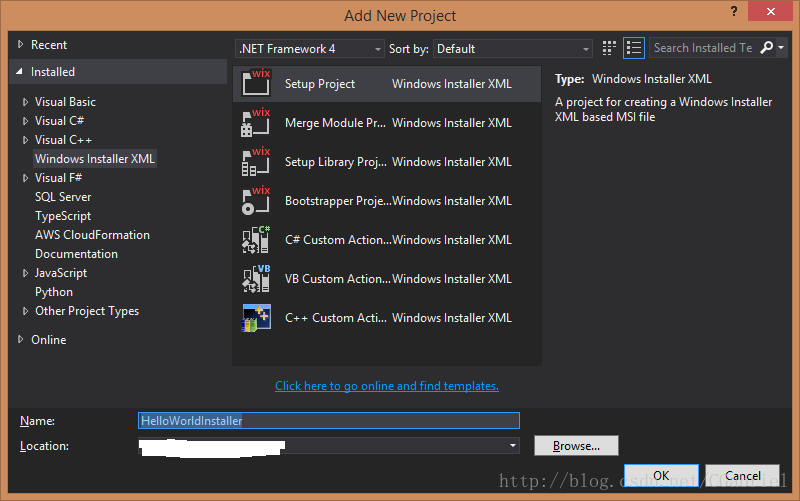Select Documentation category
Screen dimensions: 800x501
pos(76,254)
